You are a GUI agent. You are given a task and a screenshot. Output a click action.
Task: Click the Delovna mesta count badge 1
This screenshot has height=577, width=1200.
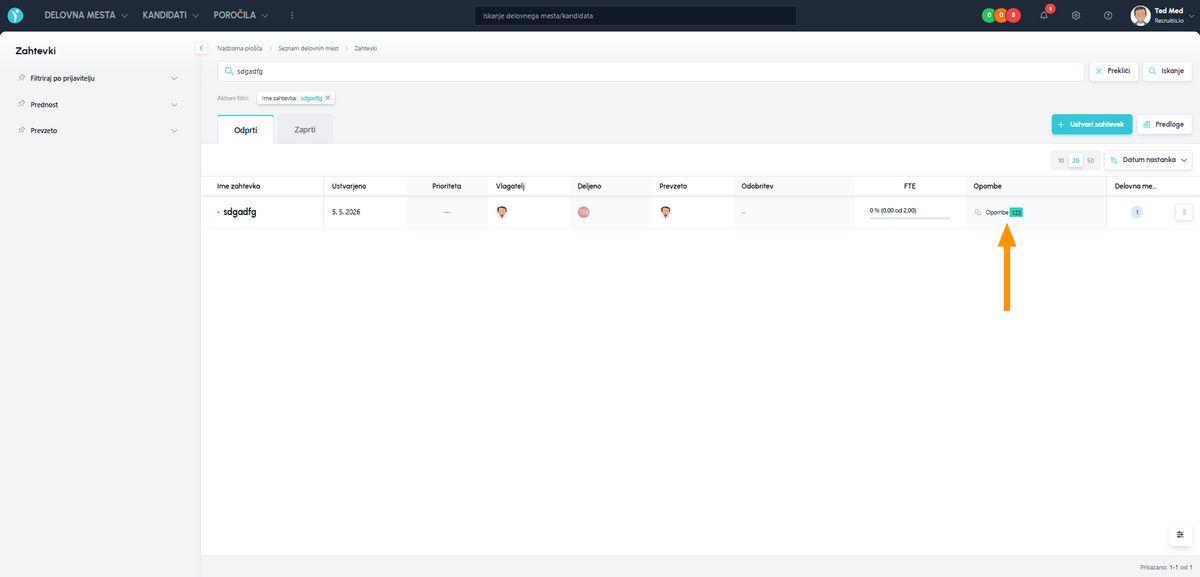(x=1137, y=212)
